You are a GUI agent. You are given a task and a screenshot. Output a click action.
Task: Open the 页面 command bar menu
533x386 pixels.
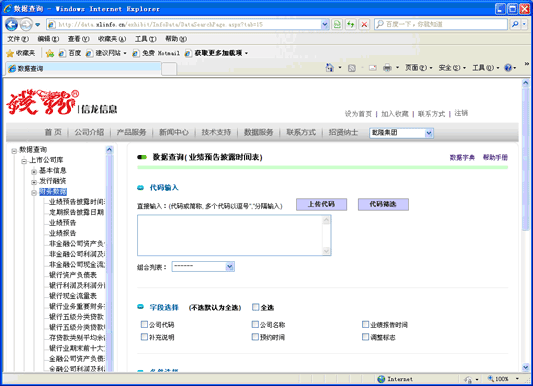point(418,68)
